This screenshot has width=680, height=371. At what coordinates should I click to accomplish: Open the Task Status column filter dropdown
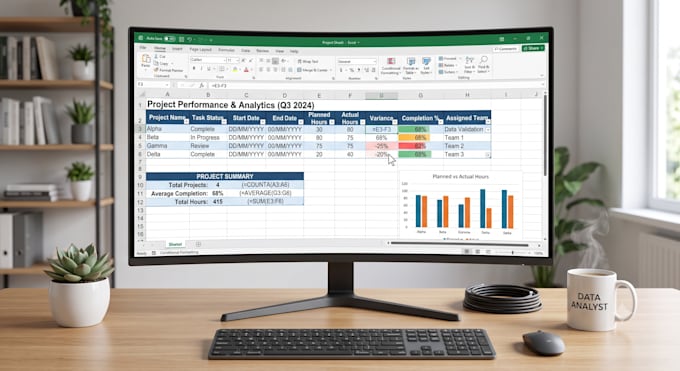pyautogui.click(x=224, y=122)
